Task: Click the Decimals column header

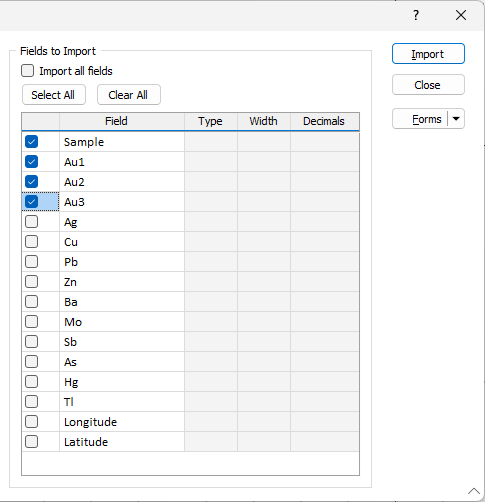Action: click(x=325, y=121)
